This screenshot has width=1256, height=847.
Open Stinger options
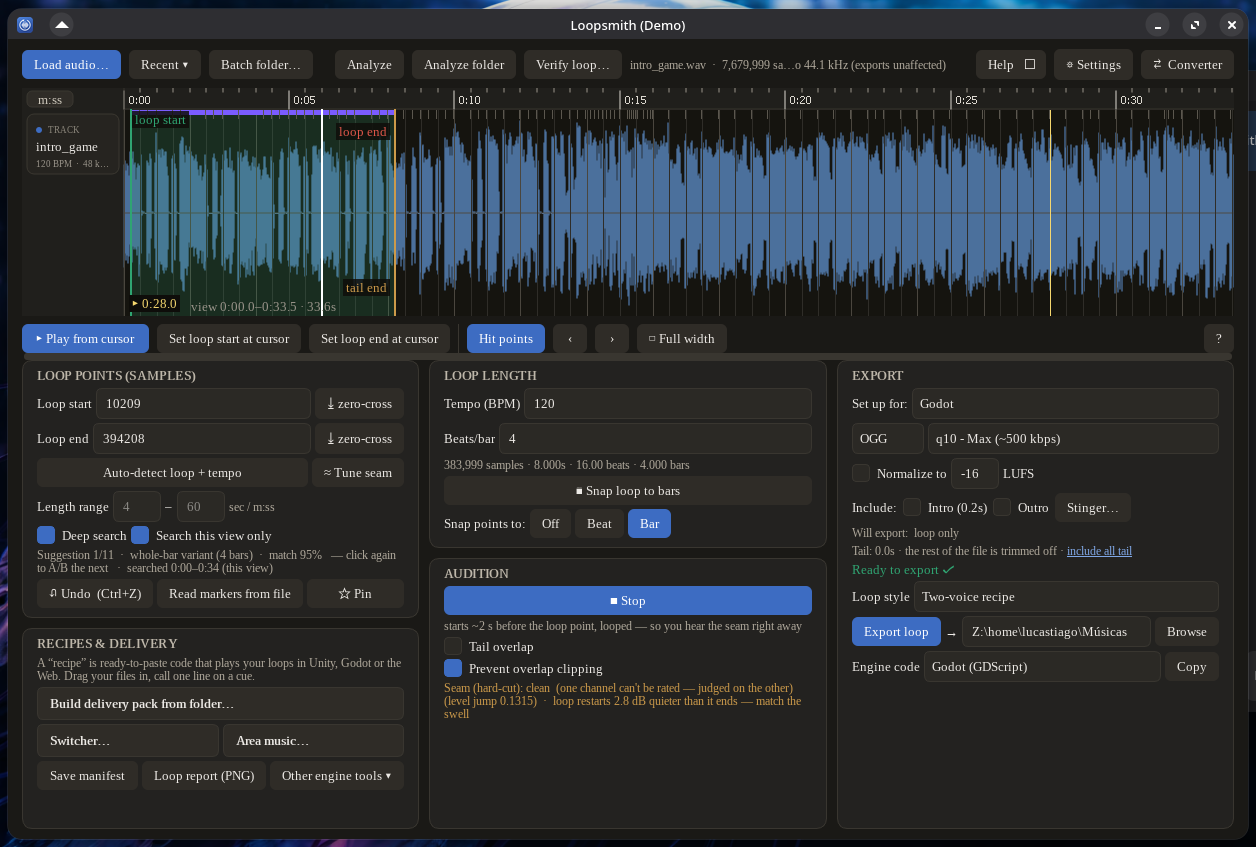[1093, 507]
